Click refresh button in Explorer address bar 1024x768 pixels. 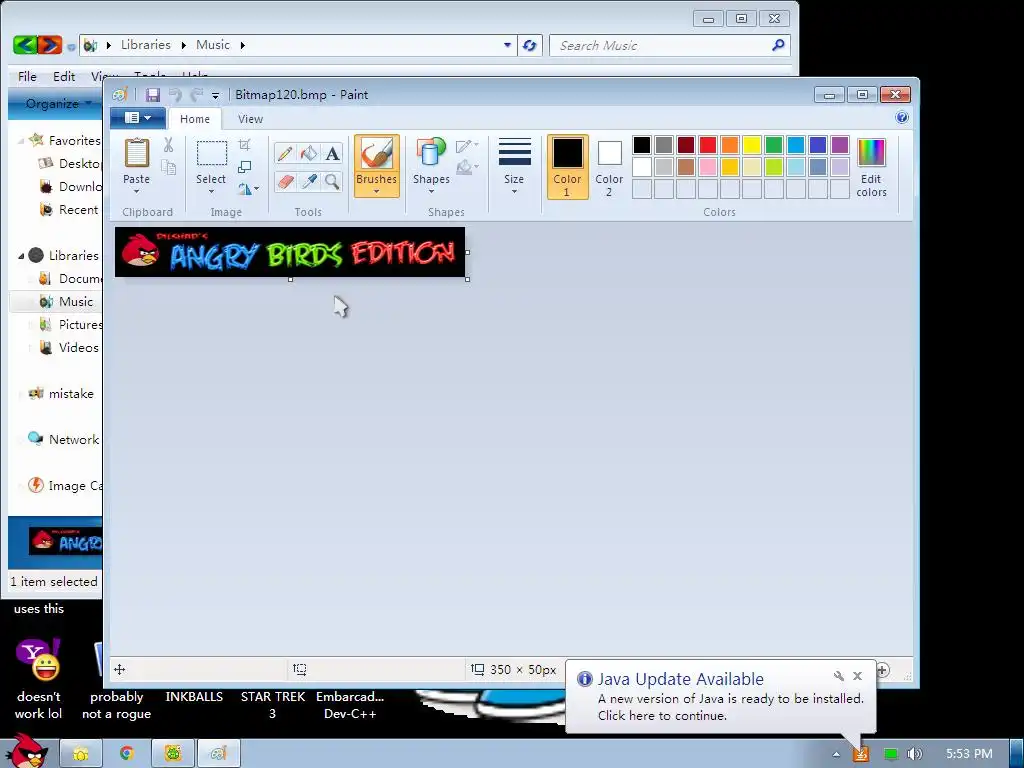point(530,45)
